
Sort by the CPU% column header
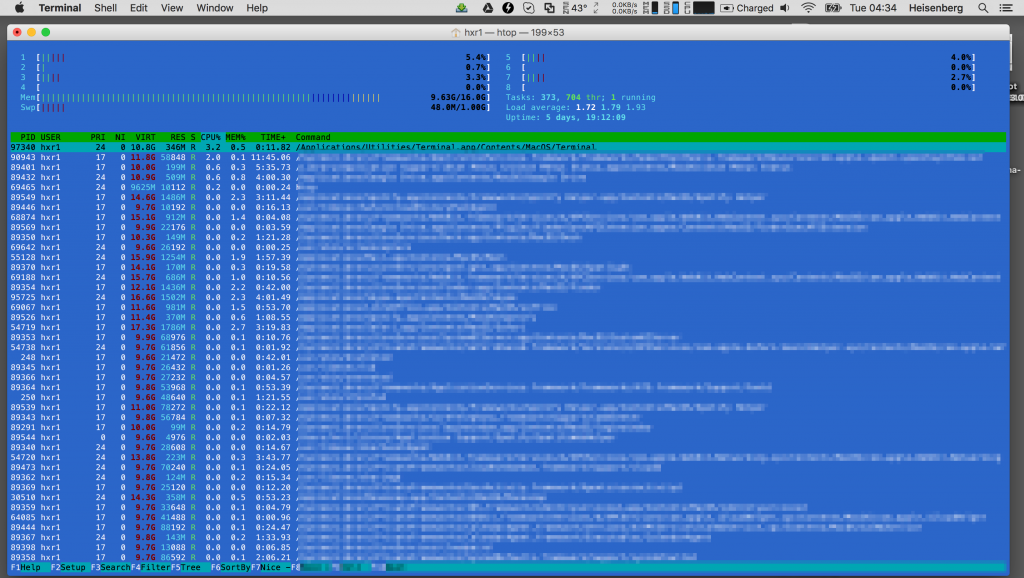(211, 137)
